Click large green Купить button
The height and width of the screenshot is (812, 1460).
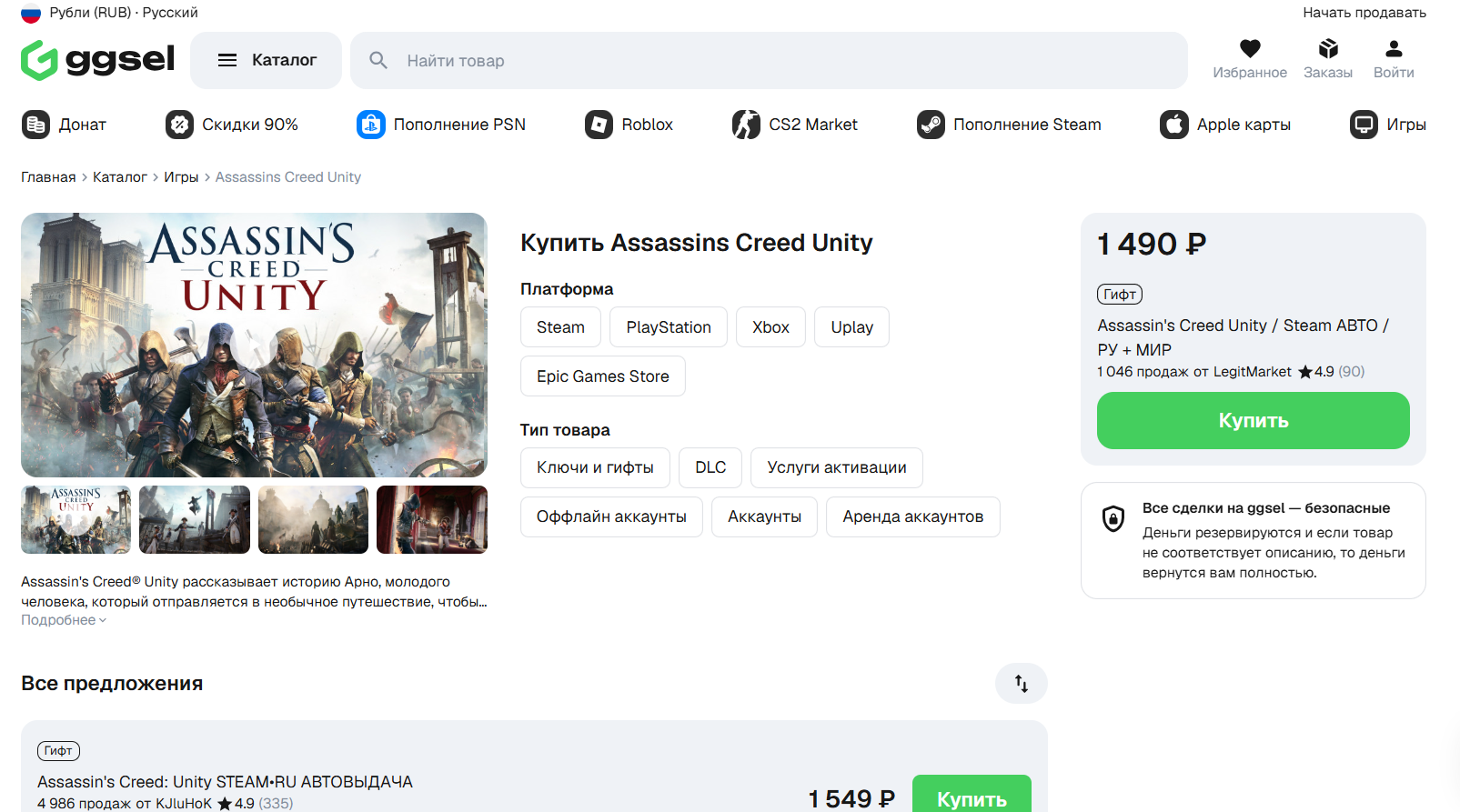[x=1253, y=420]
